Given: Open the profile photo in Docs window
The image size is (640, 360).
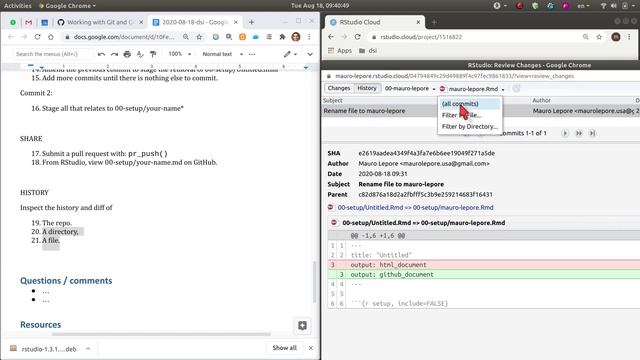Looking at the screenshot, I should [x=296, y=37].
